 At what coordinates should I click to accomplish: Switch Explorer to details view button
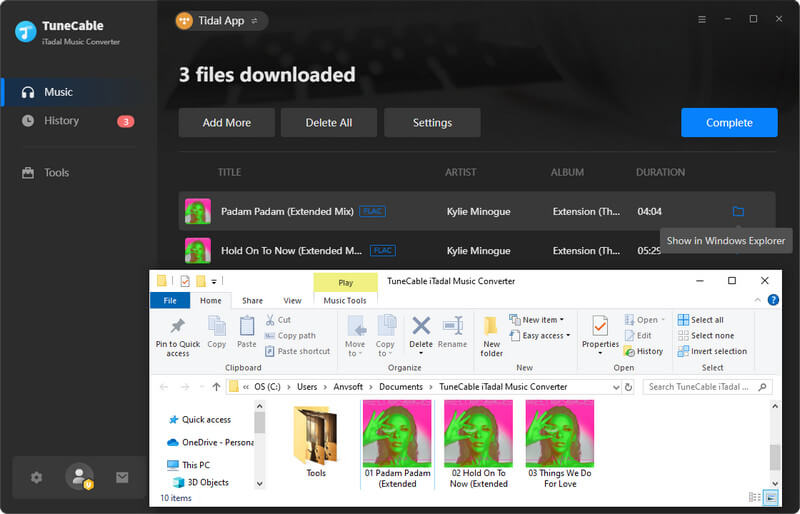tap(754, 497)
